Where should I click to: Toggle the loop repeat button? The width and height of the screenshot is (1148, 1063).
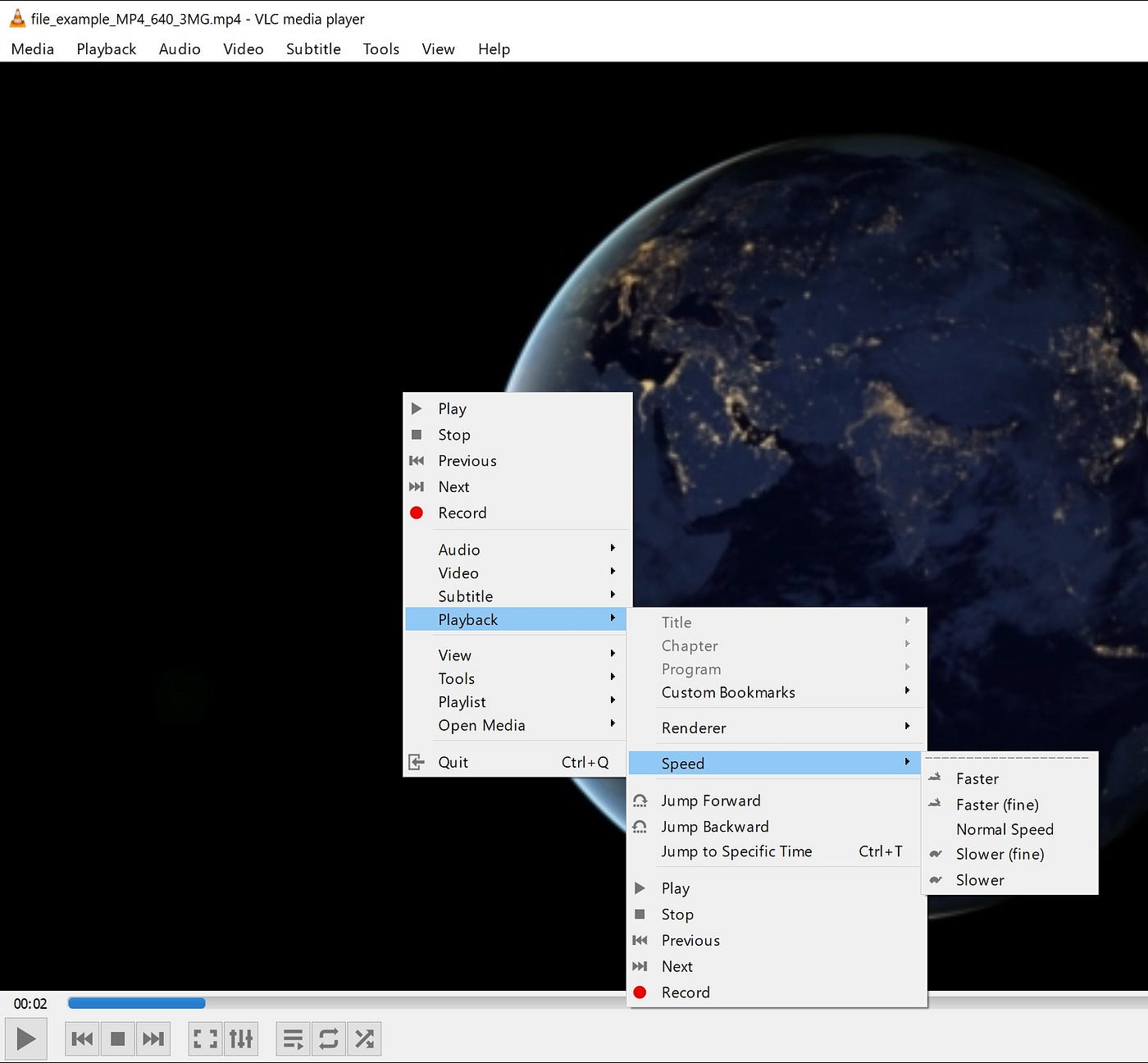(x=329, y=1039)
